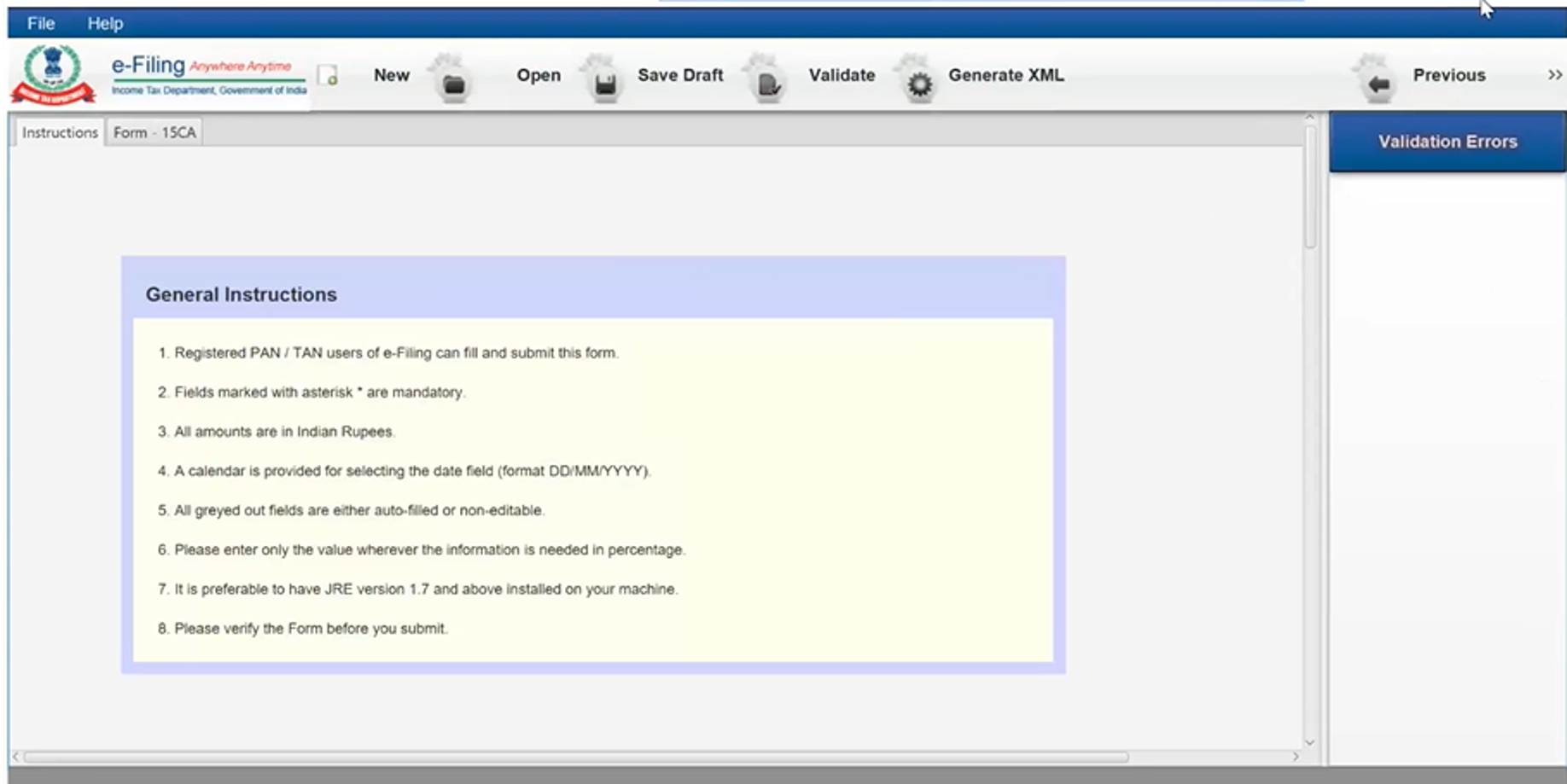Viewport: 1567px width, 784px height.
Task: Click the horizontal scrollbar right arrow
Action: coord(1296,757)
